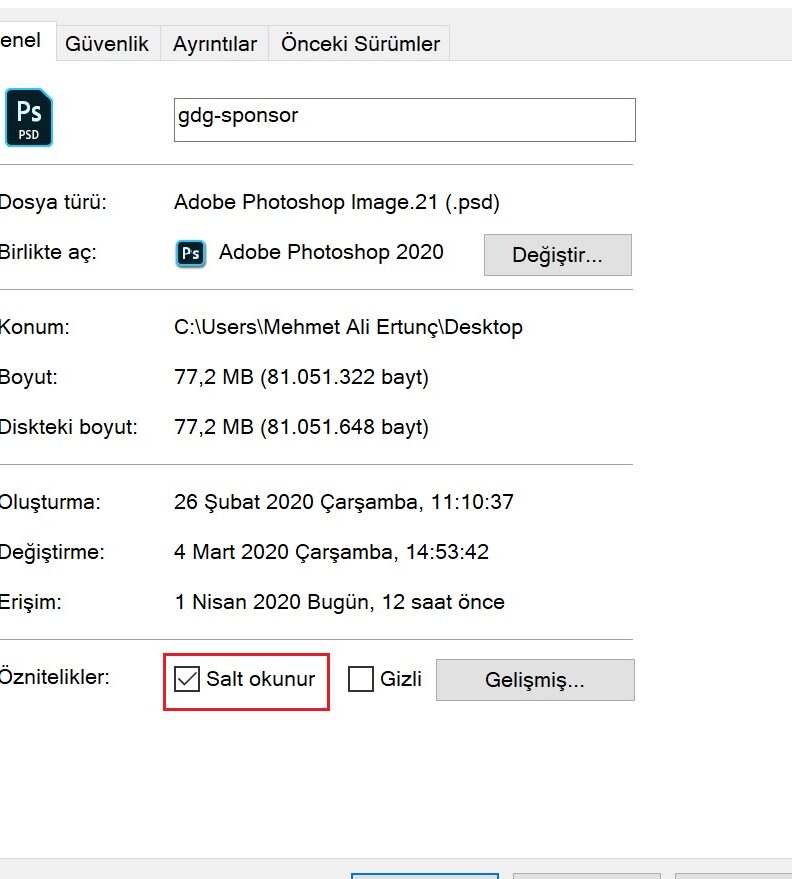This screenshot has height=879, width=792.
Task: Click the Adobe Photoshop Image.21 file type text
Action: 336,202
